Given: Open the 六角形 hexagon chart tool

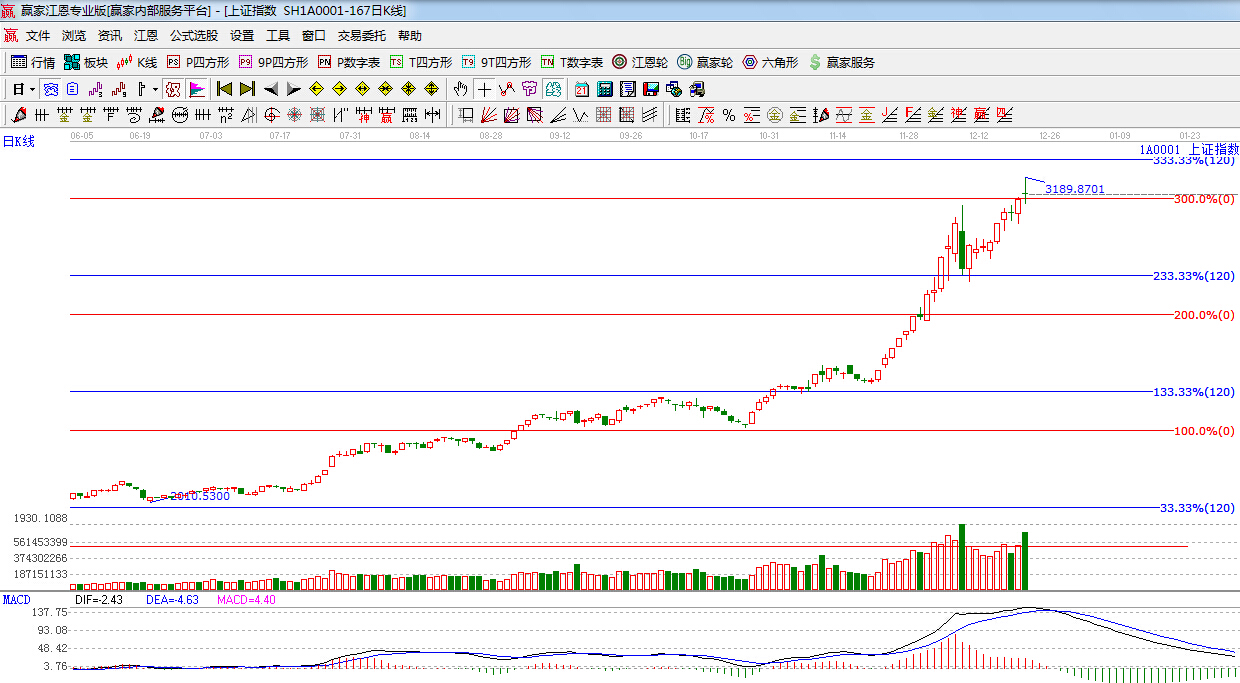Looking at the screenshot, I should coord(770,62).
